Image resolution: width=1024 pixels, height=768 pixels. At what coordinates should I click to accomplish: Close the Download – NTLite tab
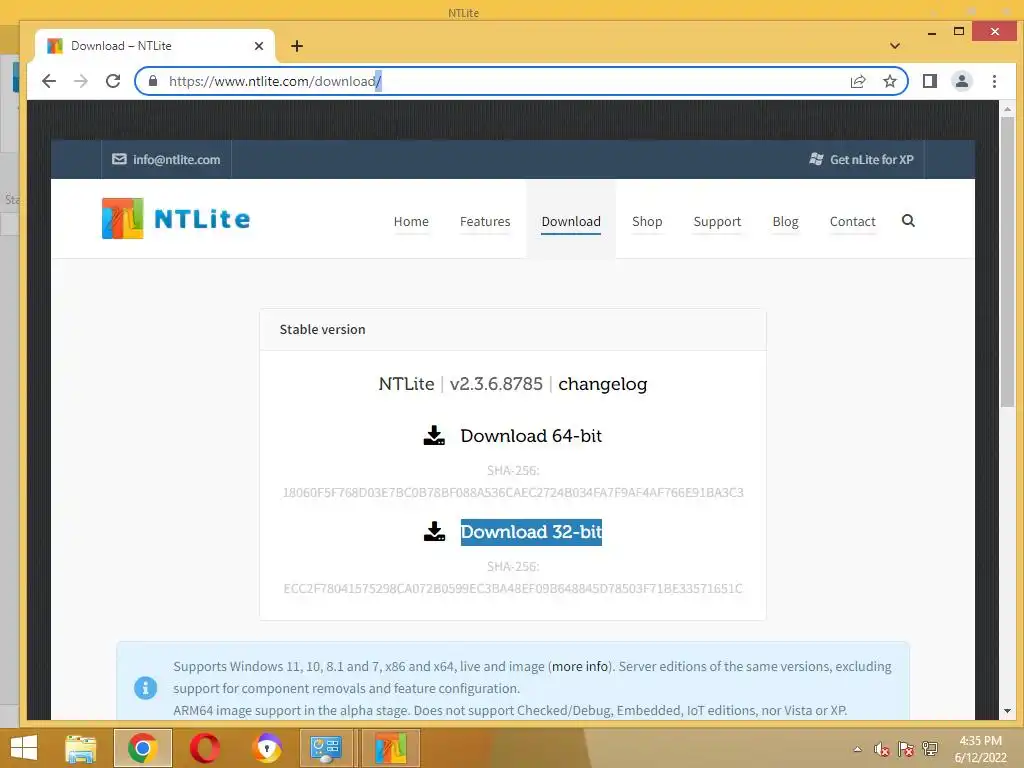(259, 46)
